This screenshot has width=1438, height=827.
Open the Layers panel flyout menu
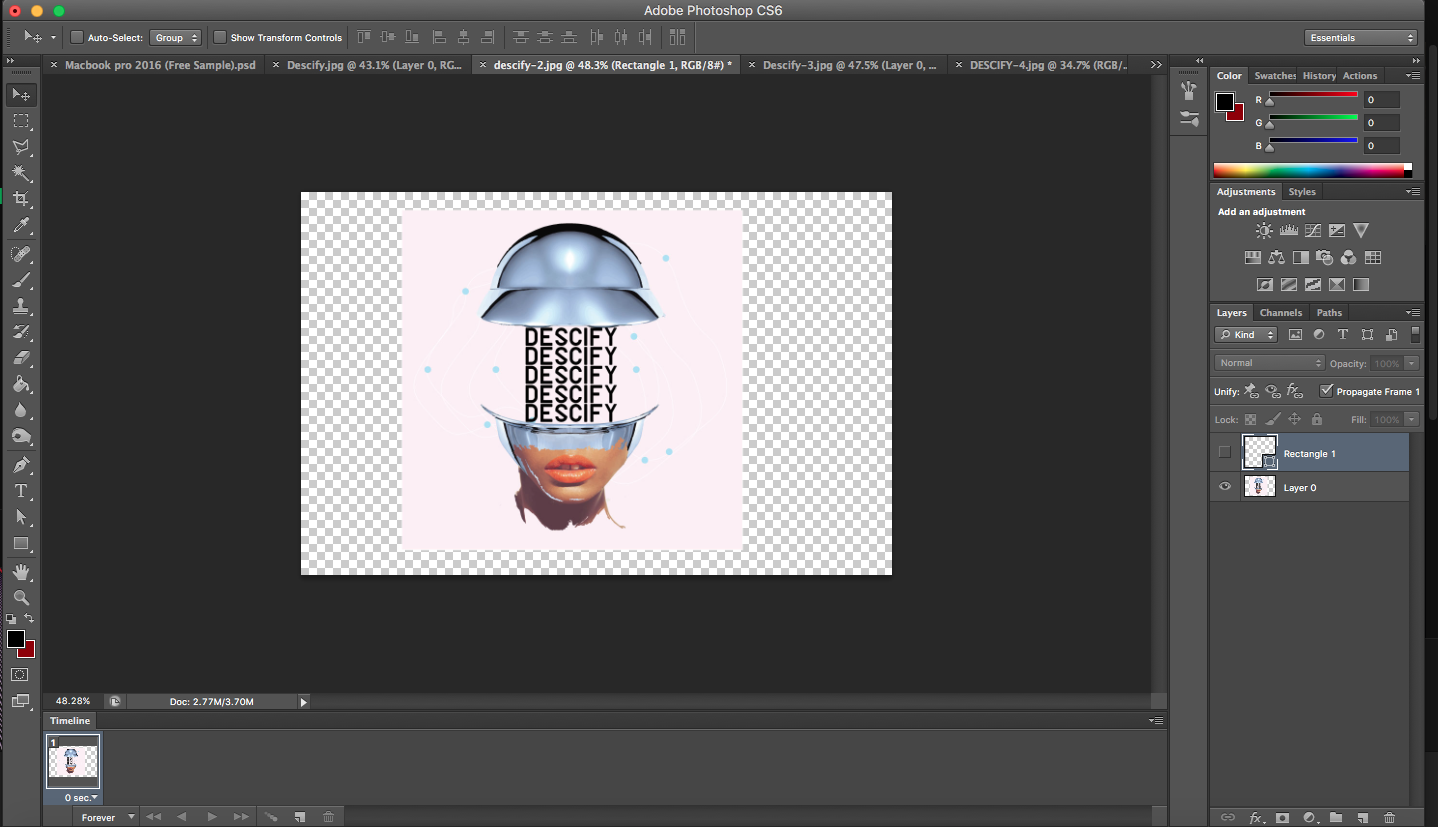[x=1413, y=313]
